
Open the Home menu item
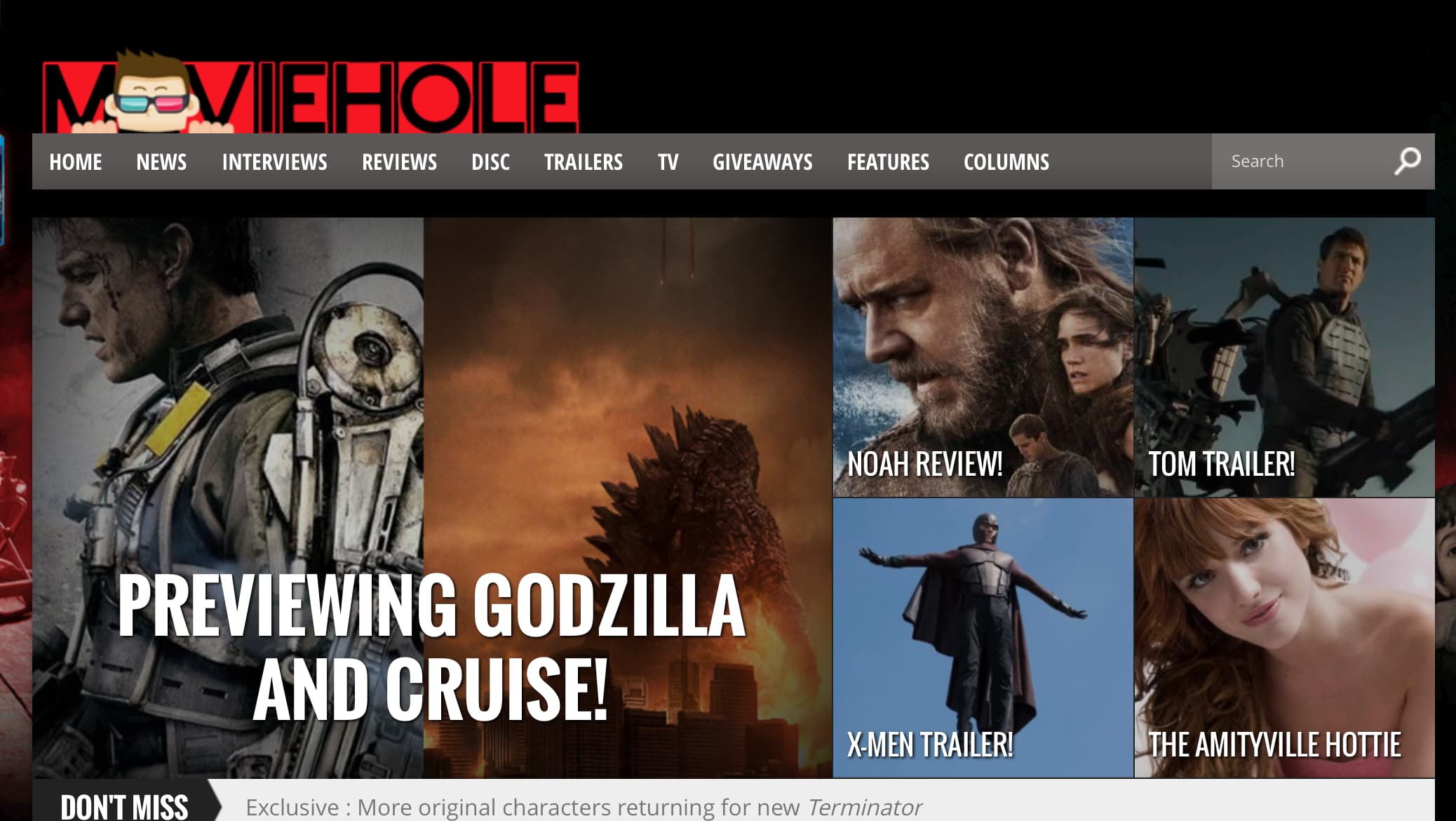[x=76, y=162]
